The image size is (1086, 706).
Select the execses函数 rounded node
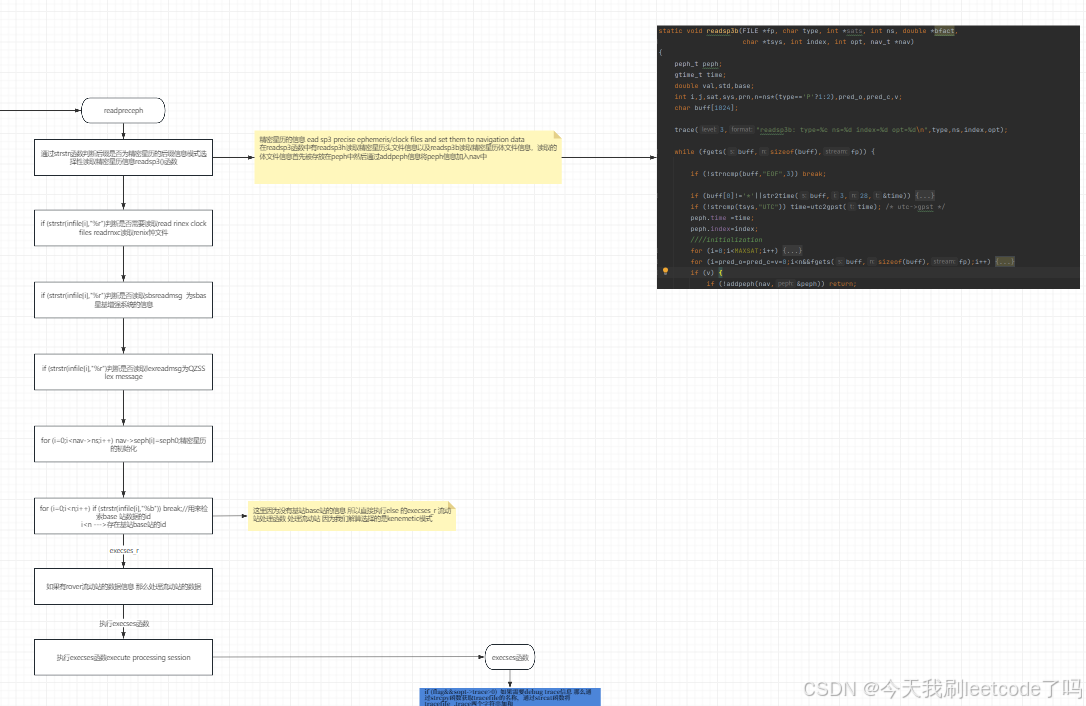510,658
